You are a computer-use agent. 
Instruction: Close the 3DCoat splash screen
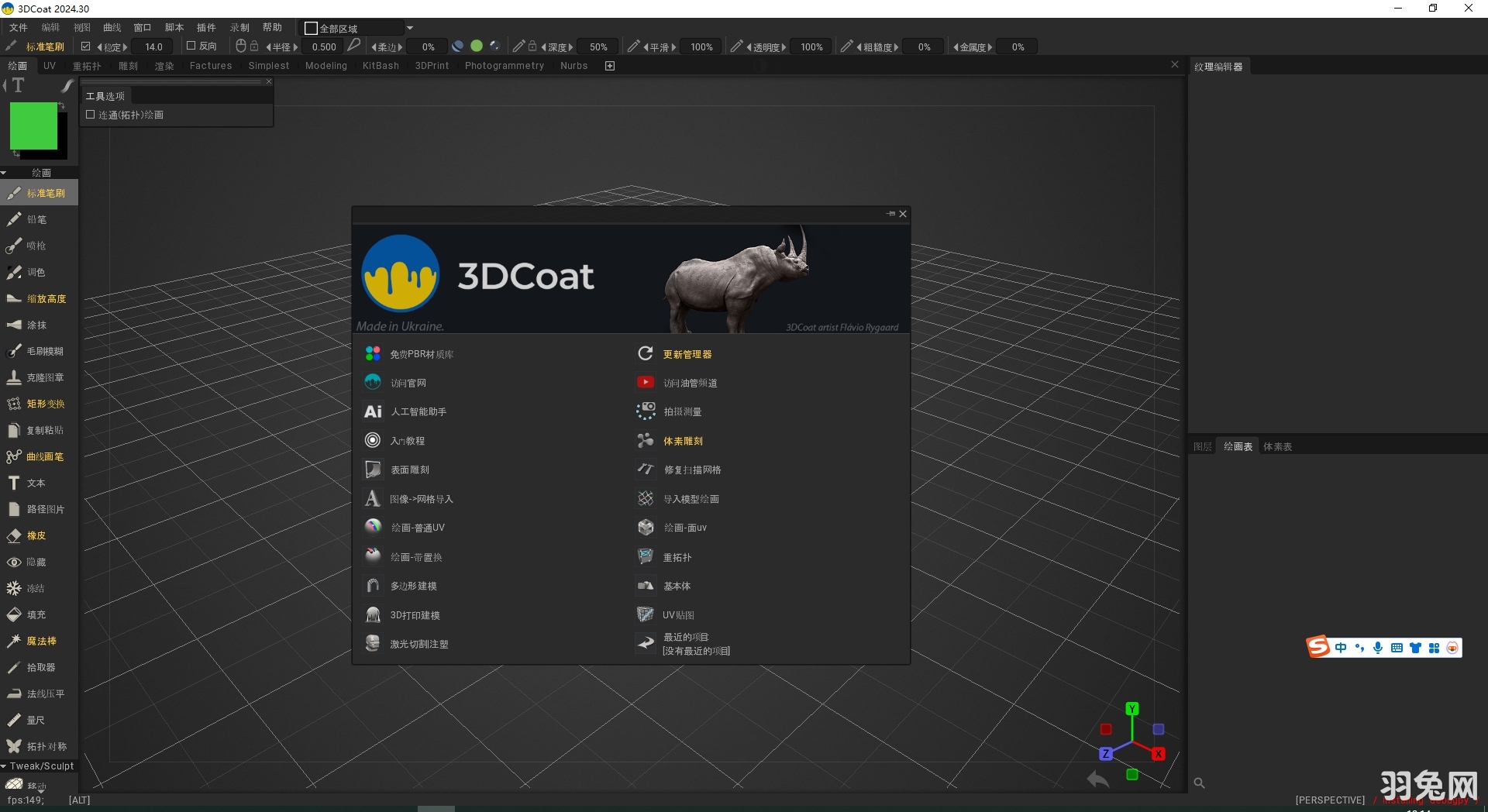tap(902, 214)
